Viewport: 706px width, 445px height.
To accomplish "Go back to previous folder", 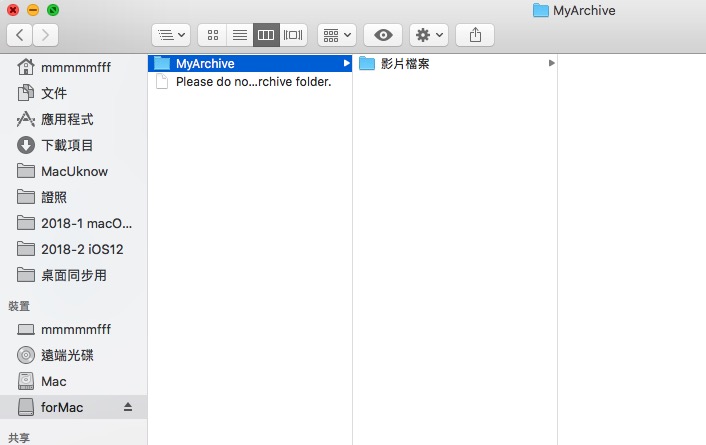I will click(20, 35).
